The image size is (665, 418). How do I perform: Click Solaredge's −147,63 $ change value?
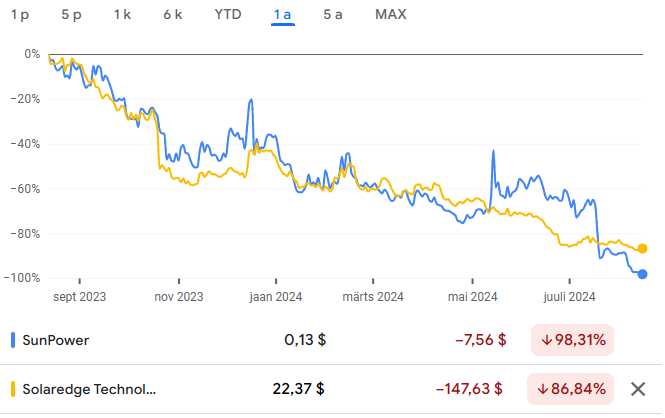[471, 389]
